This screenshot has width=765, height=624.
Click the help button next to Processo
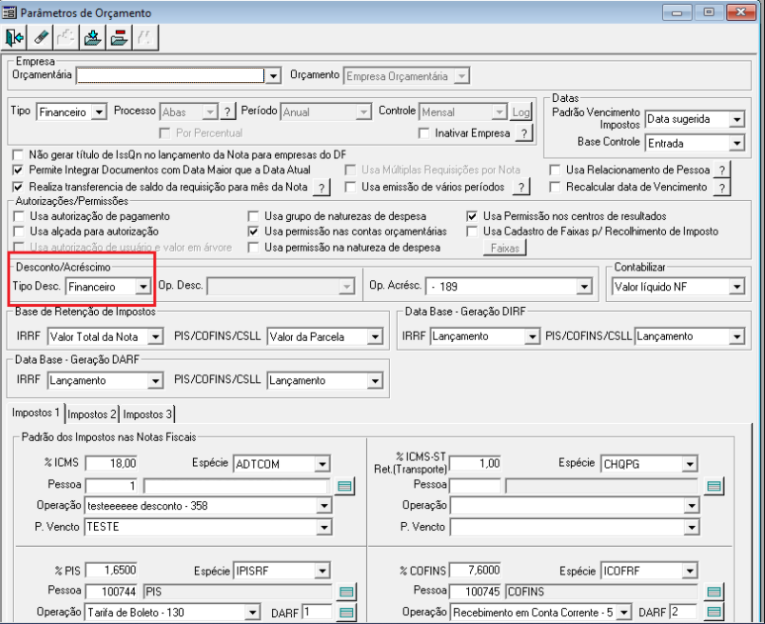pyautogui.click(x=227, y=112)
